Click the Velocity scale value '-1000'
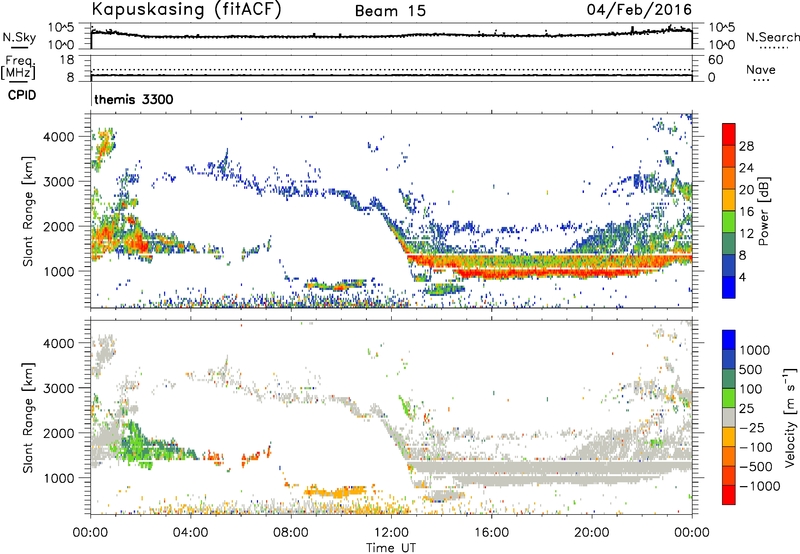The image size is (800, 554). click(759, 486)
